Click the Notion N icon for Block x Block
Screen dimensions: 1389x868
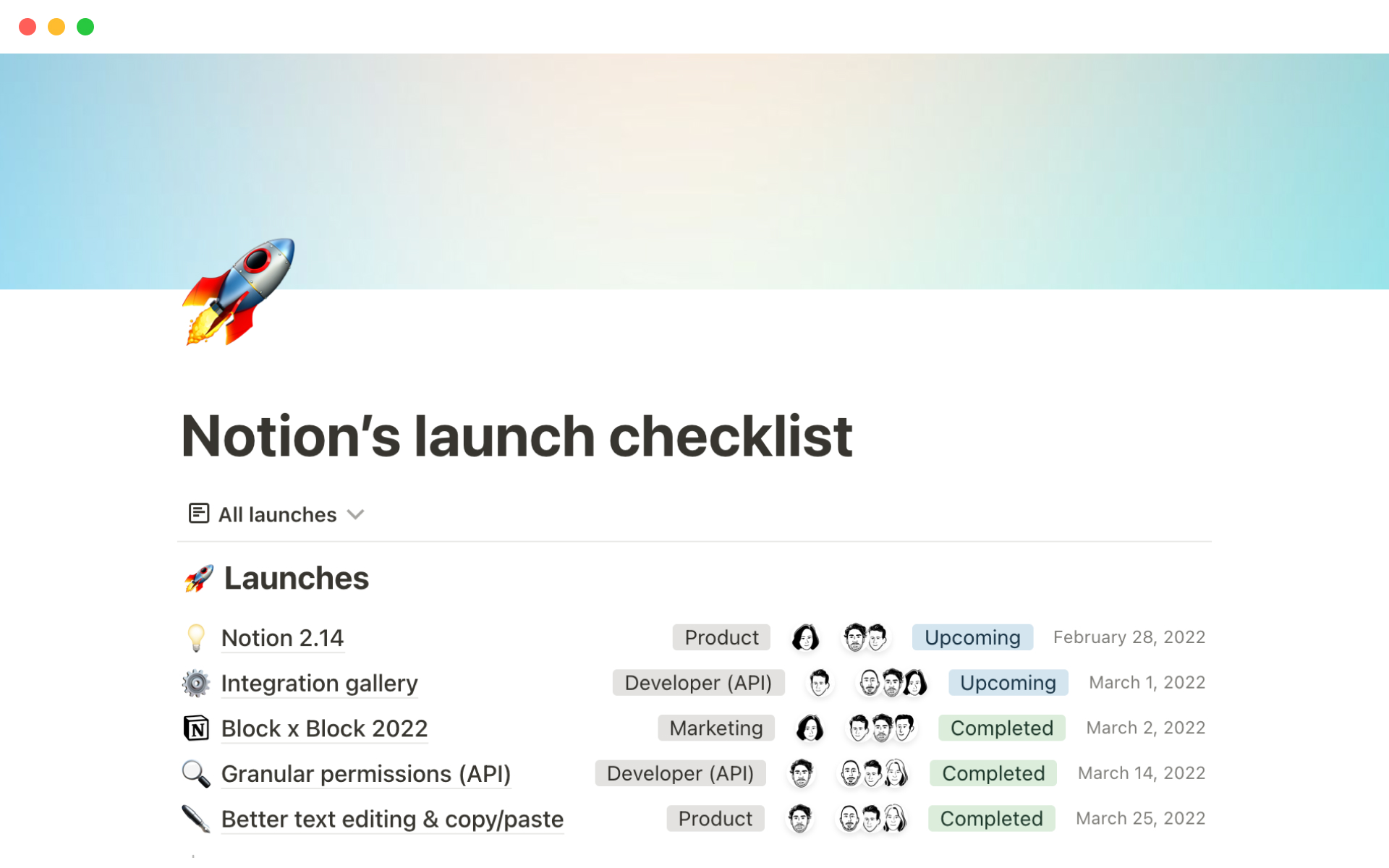tap(197, 728)
